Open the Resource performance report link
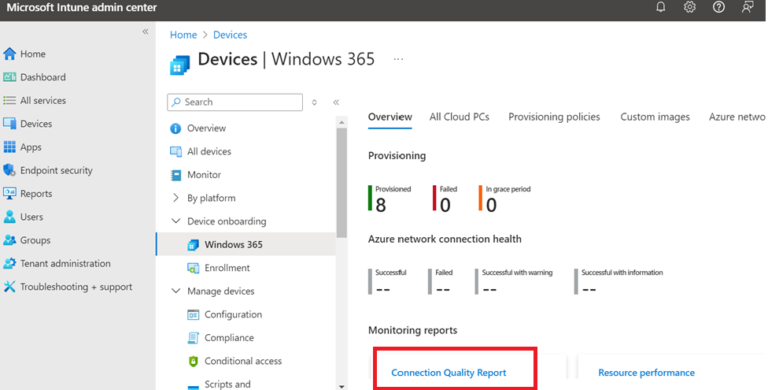The height and width of the screenshot is (390, 768). [x=647, y=373]
